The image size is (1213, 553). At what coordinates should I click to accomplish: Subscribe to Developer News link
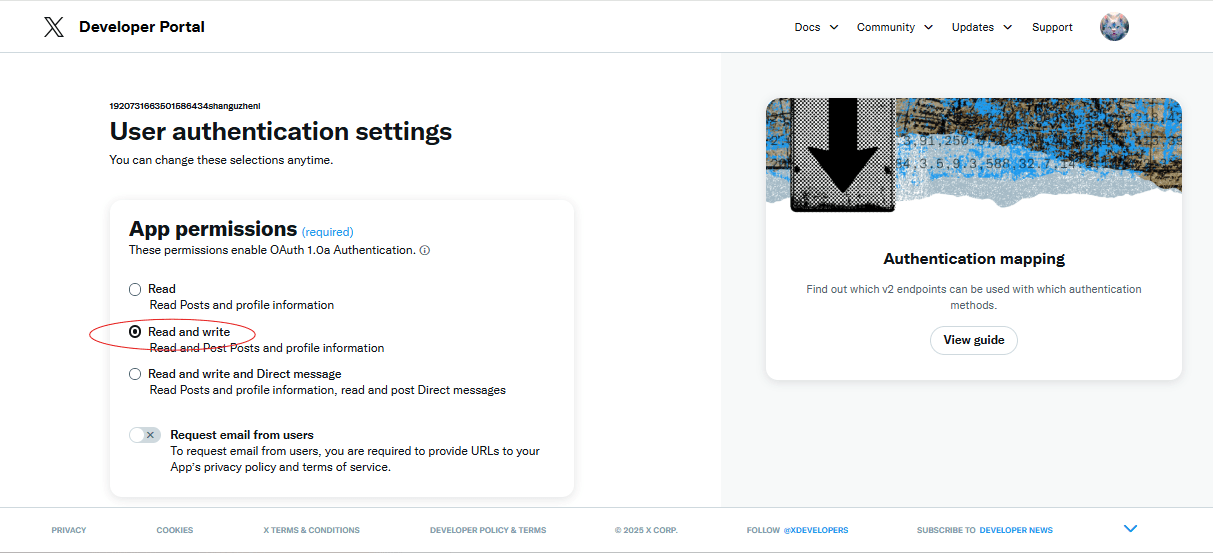click(x=1016, y=530)
